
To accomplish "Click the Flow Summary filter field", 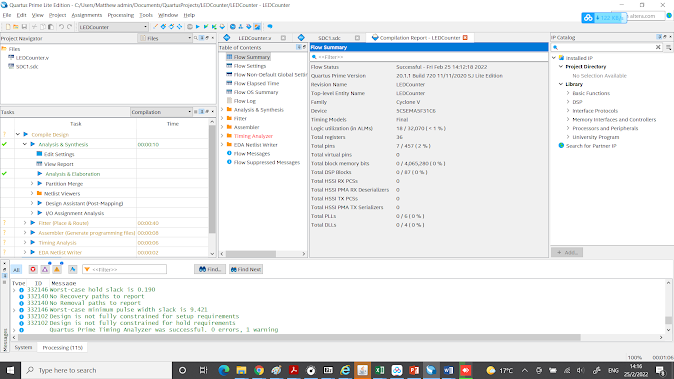I will pos(429,57).
